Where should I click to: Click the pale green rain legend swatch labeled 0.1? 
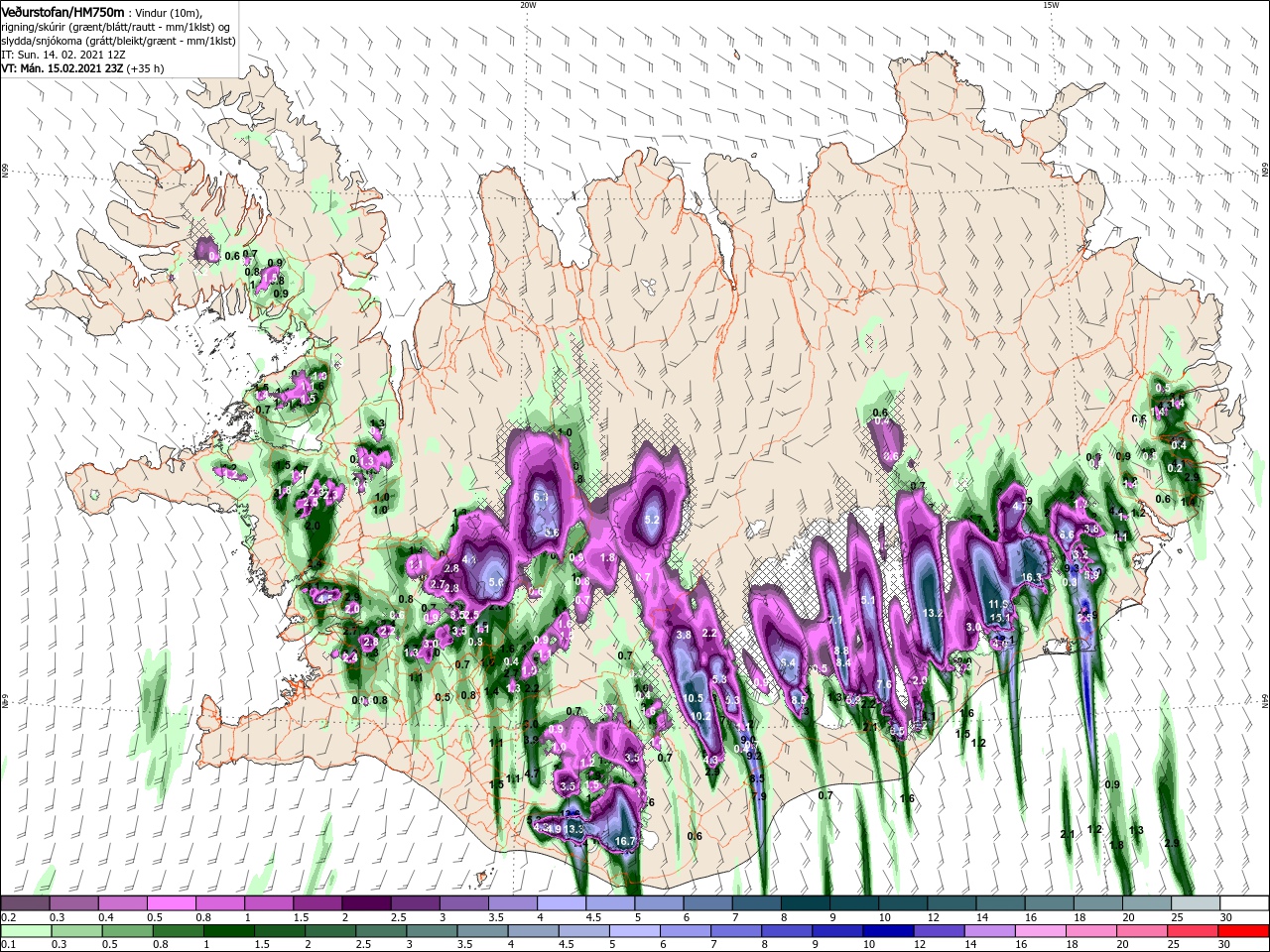point(25,931)
